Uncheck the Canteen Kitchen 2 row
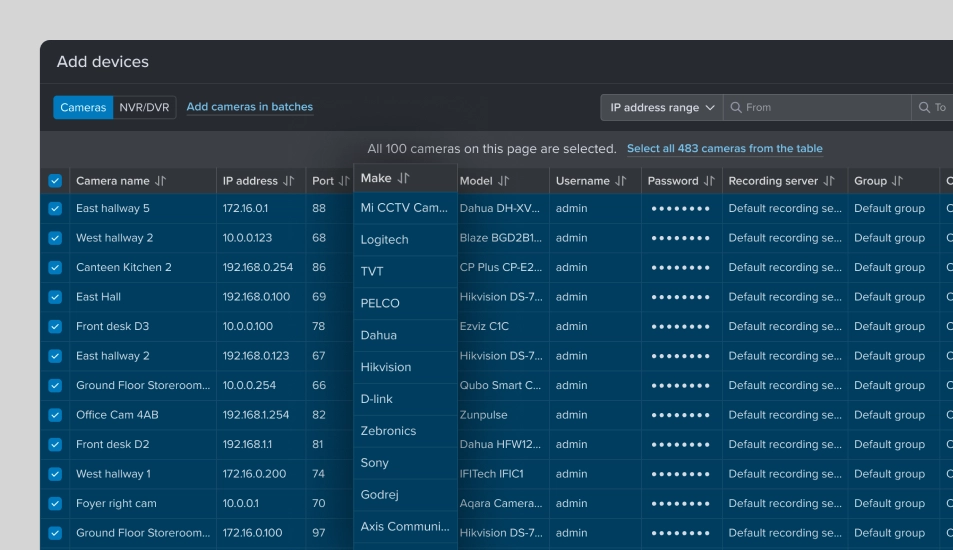 55,267
